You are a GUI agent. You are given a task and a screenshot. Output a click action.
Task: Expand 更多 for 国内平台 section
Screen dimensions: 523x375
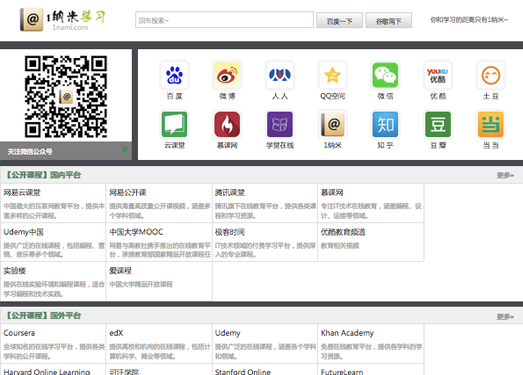pos(505,175)
